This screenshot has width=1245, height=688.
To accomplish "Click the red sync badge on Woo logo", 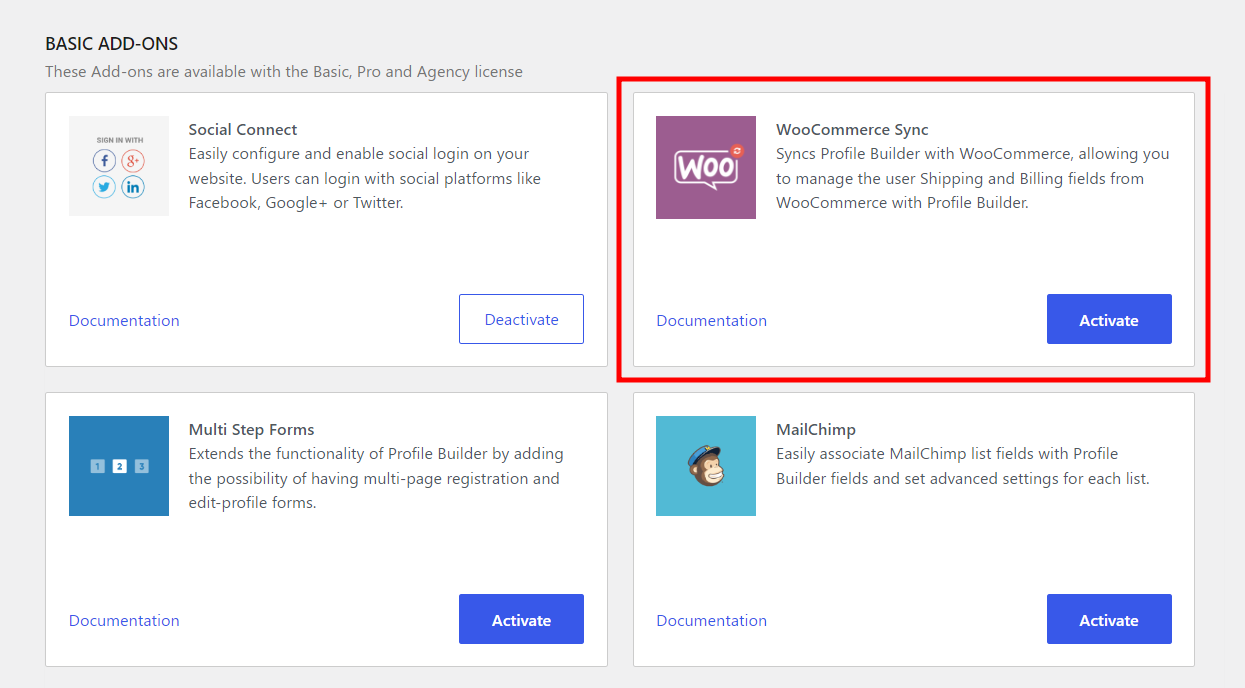I will pyautogui.click(x=737, y=150).
